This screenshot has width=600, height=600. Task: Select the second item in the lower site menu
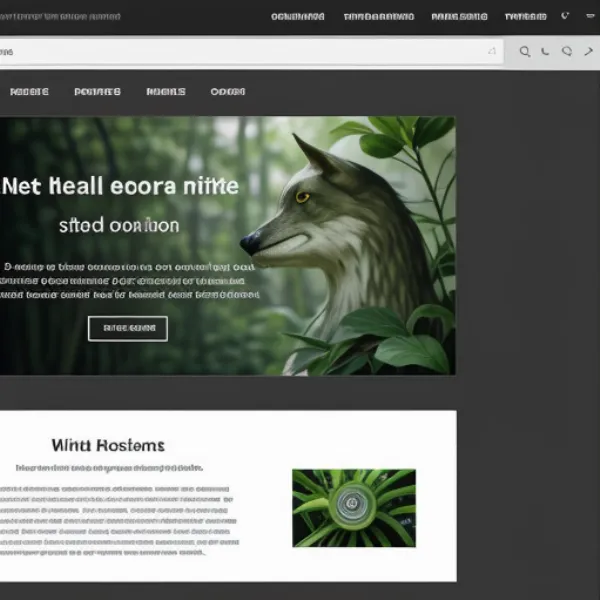coord(98,92)
